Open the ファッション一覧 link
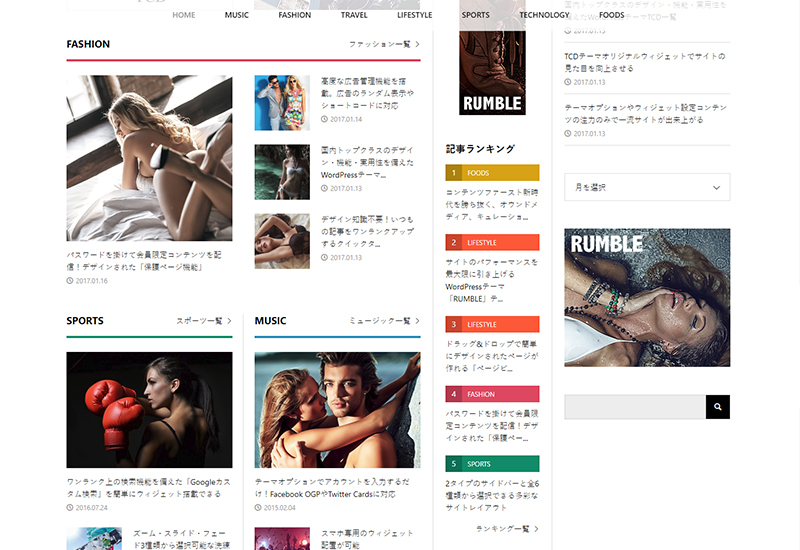Viewport: 800px width, 550px height. [x=384, y=44]
